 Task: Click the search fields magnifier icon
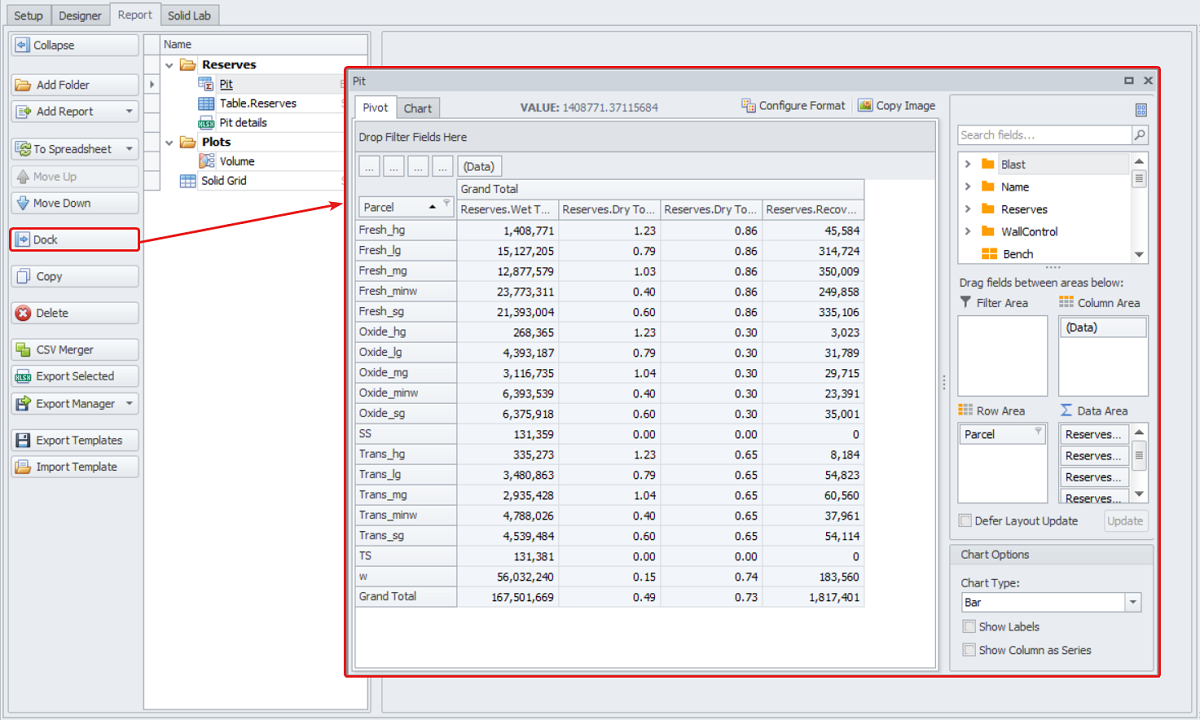pos(1140,135)
